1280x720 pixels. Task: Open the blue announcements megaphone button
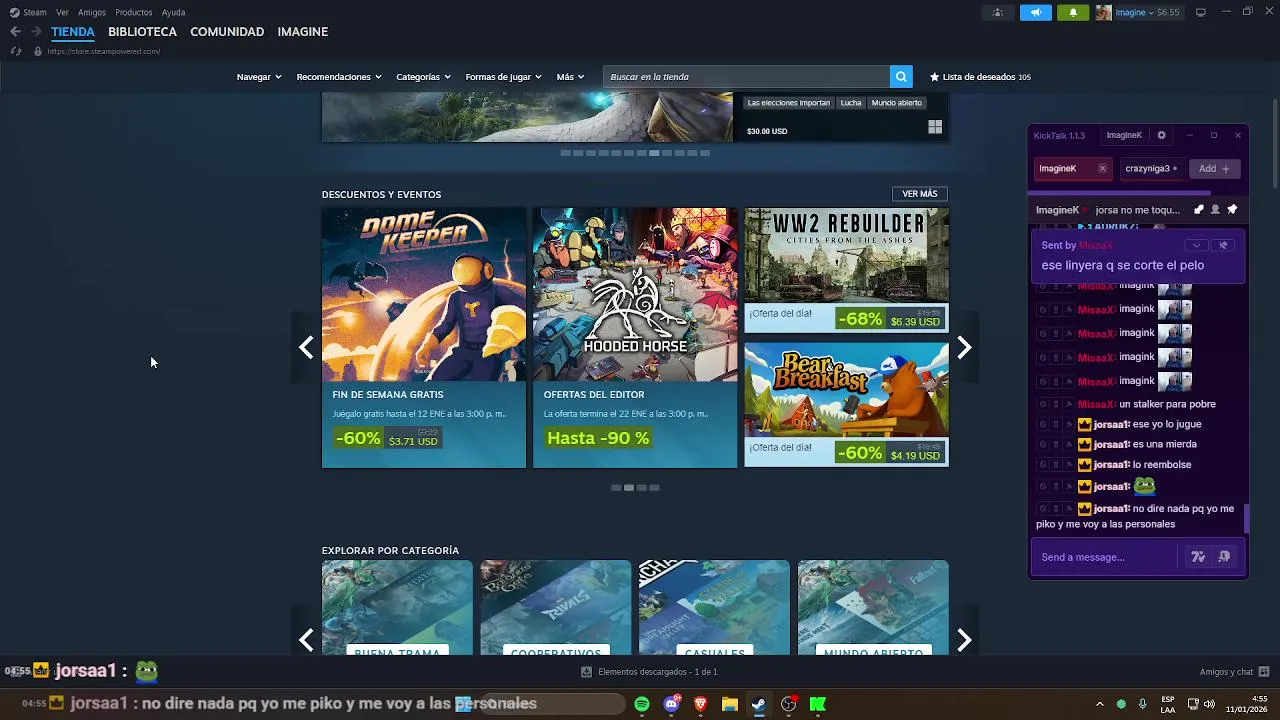click(x=1035, y=12)
